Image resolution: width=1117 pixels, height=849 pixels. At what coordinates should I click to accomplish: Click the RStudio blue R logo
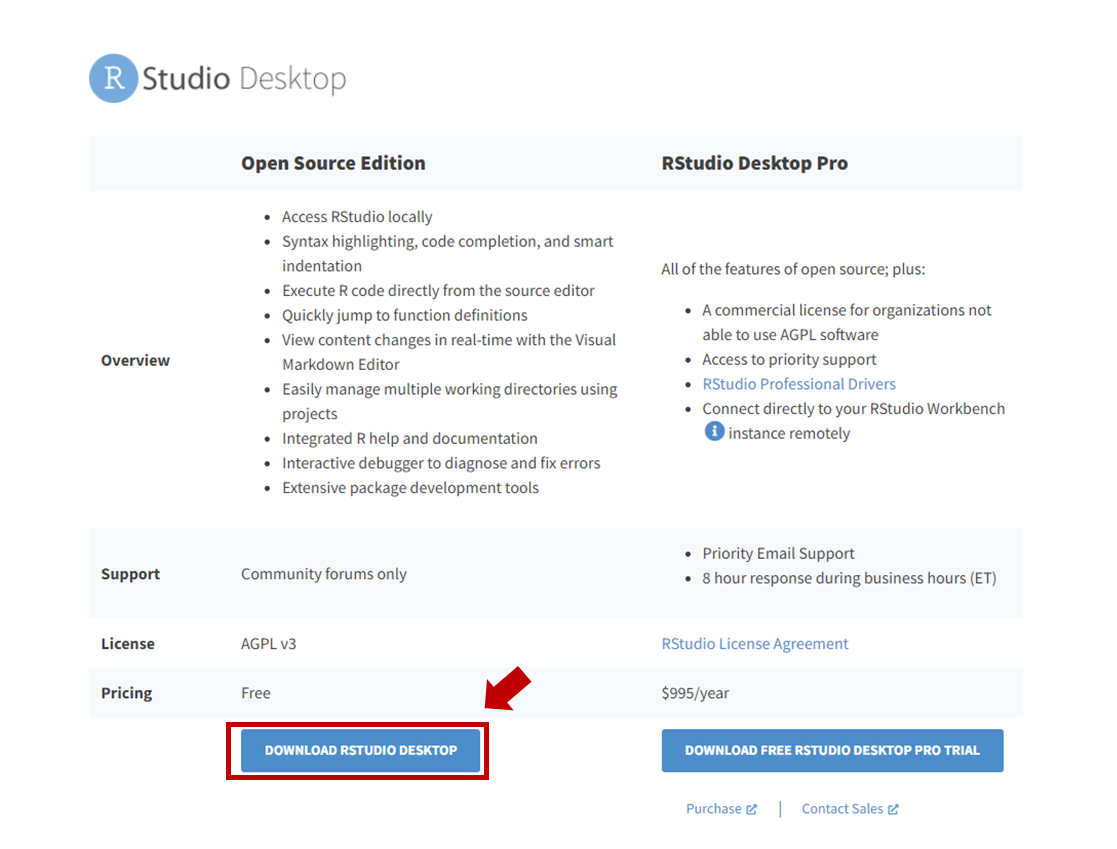pyautogui.click(x=113, y=78)
